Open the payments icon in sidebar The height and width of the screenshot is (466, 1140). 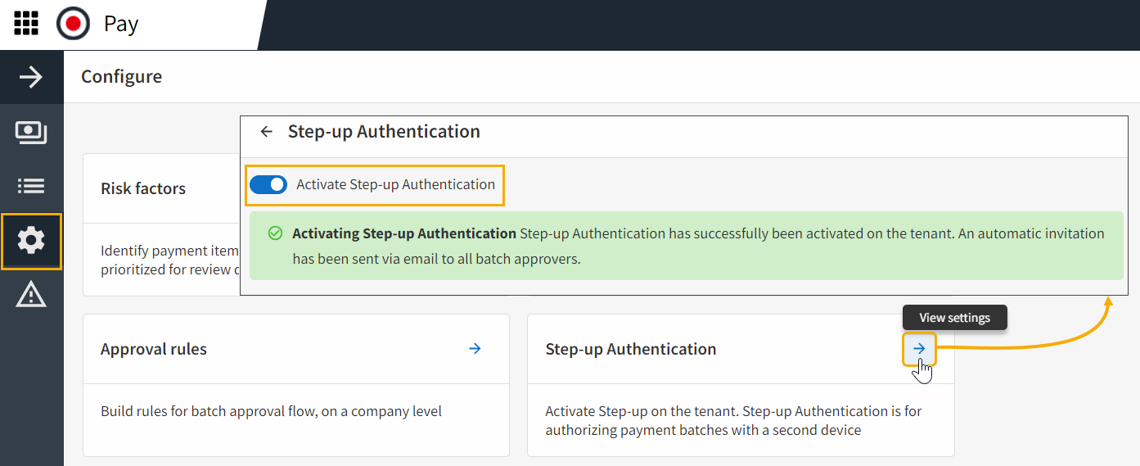(x=31, y=132)
